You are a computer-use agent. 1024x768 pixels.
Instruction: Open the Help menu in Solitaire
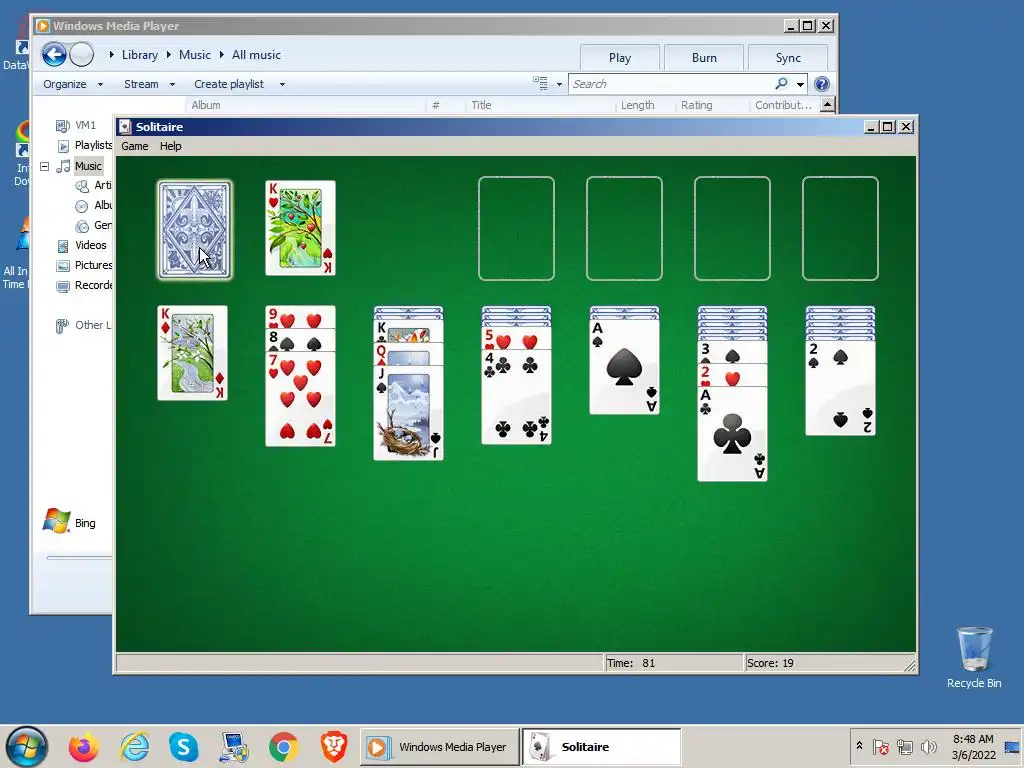(x=170, y=146)
